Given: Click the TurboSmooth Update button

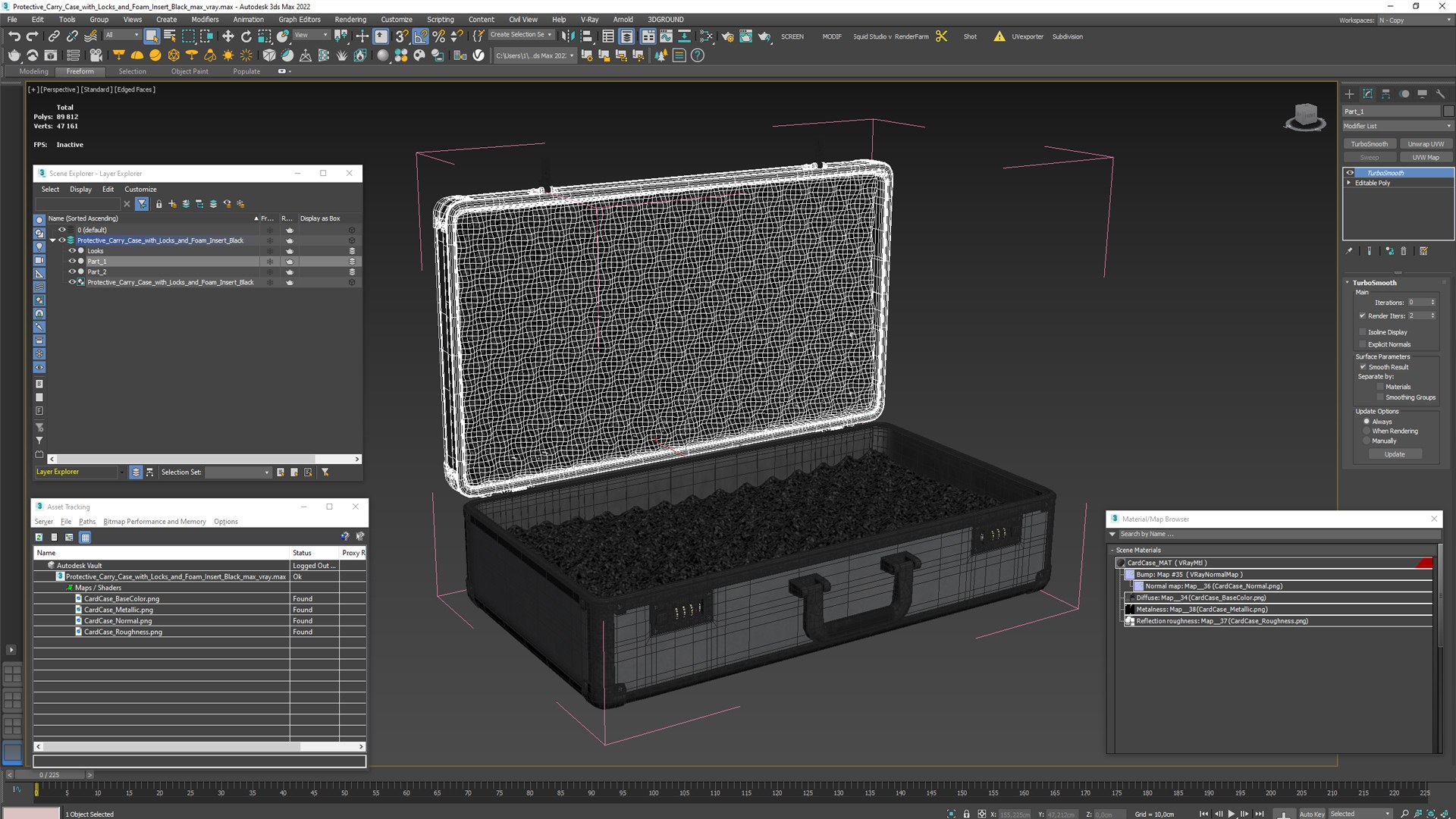Looking at the screenshot, I should pos(1395,454).
